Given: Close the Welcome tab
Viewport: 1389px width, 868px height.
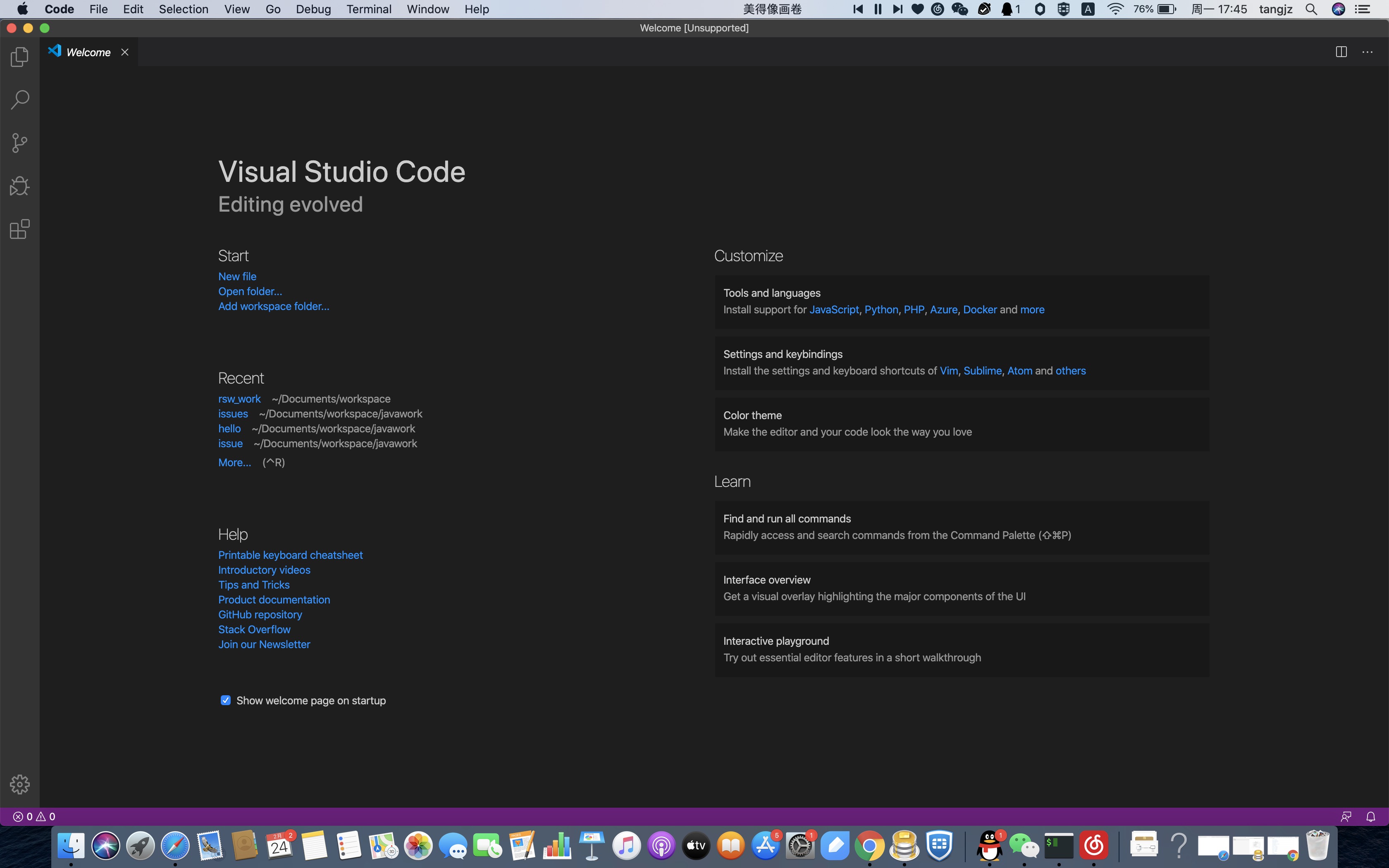Looking at the screenshot, I should point(124,52).
